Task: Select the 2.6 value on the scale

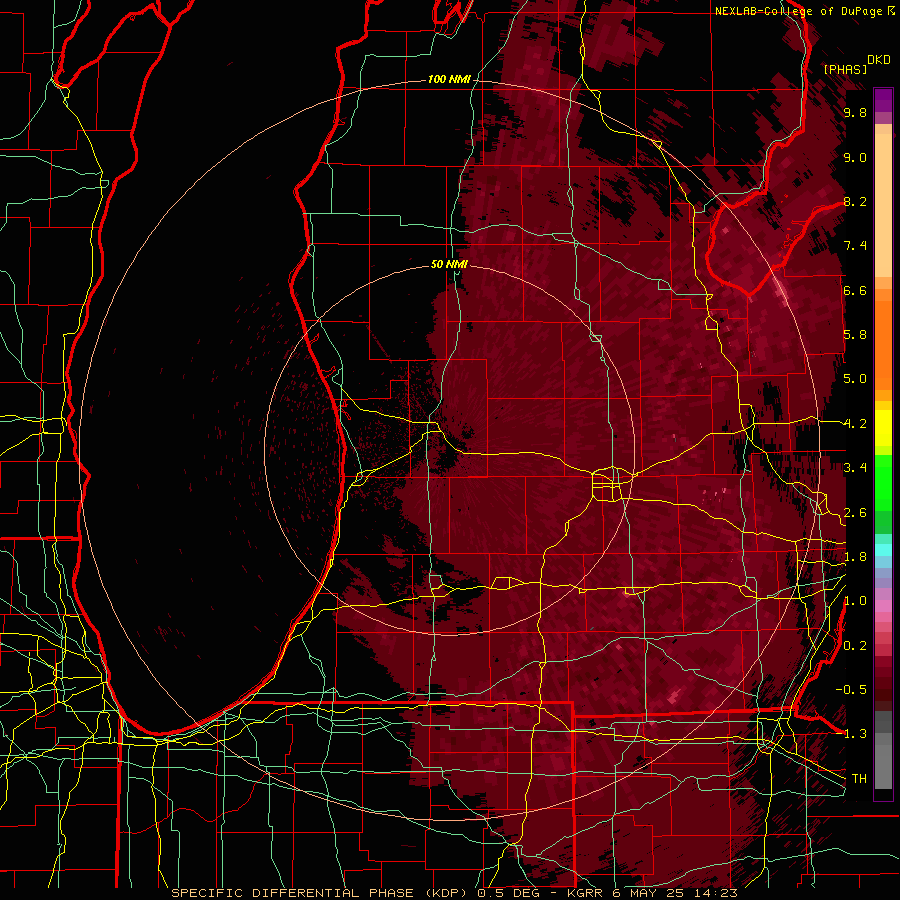Action: (x=855, y=513)
